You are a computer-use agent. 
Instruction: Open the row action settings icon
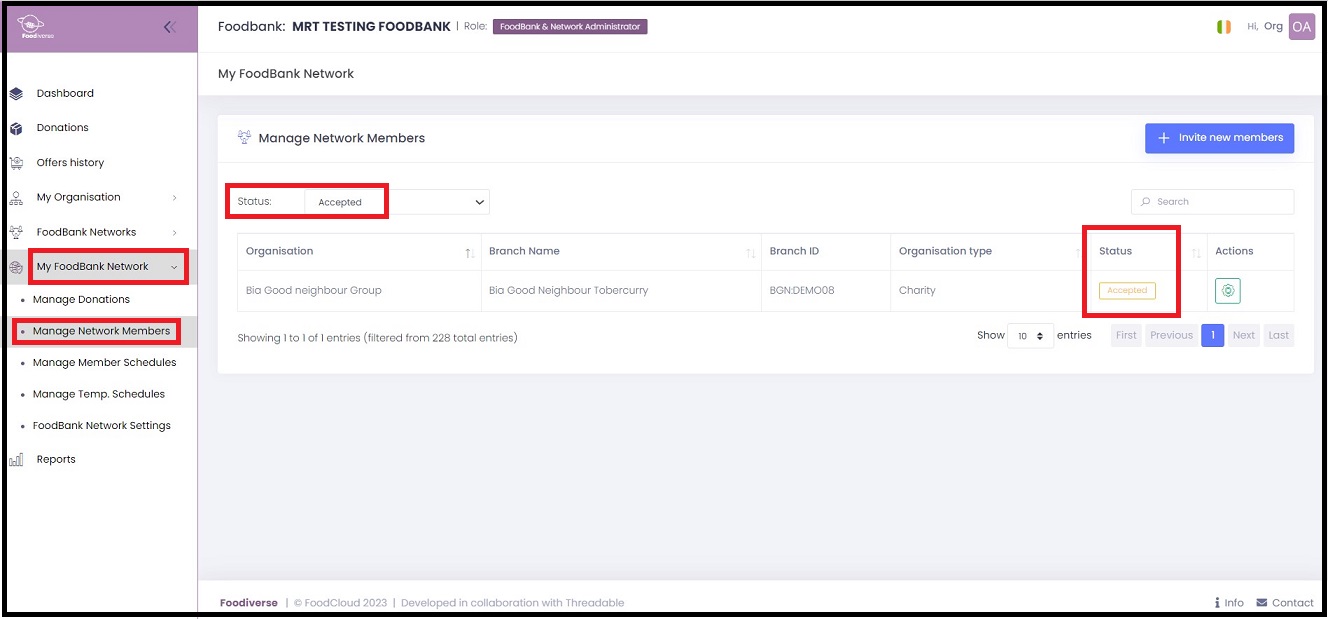click(1228, 291)
